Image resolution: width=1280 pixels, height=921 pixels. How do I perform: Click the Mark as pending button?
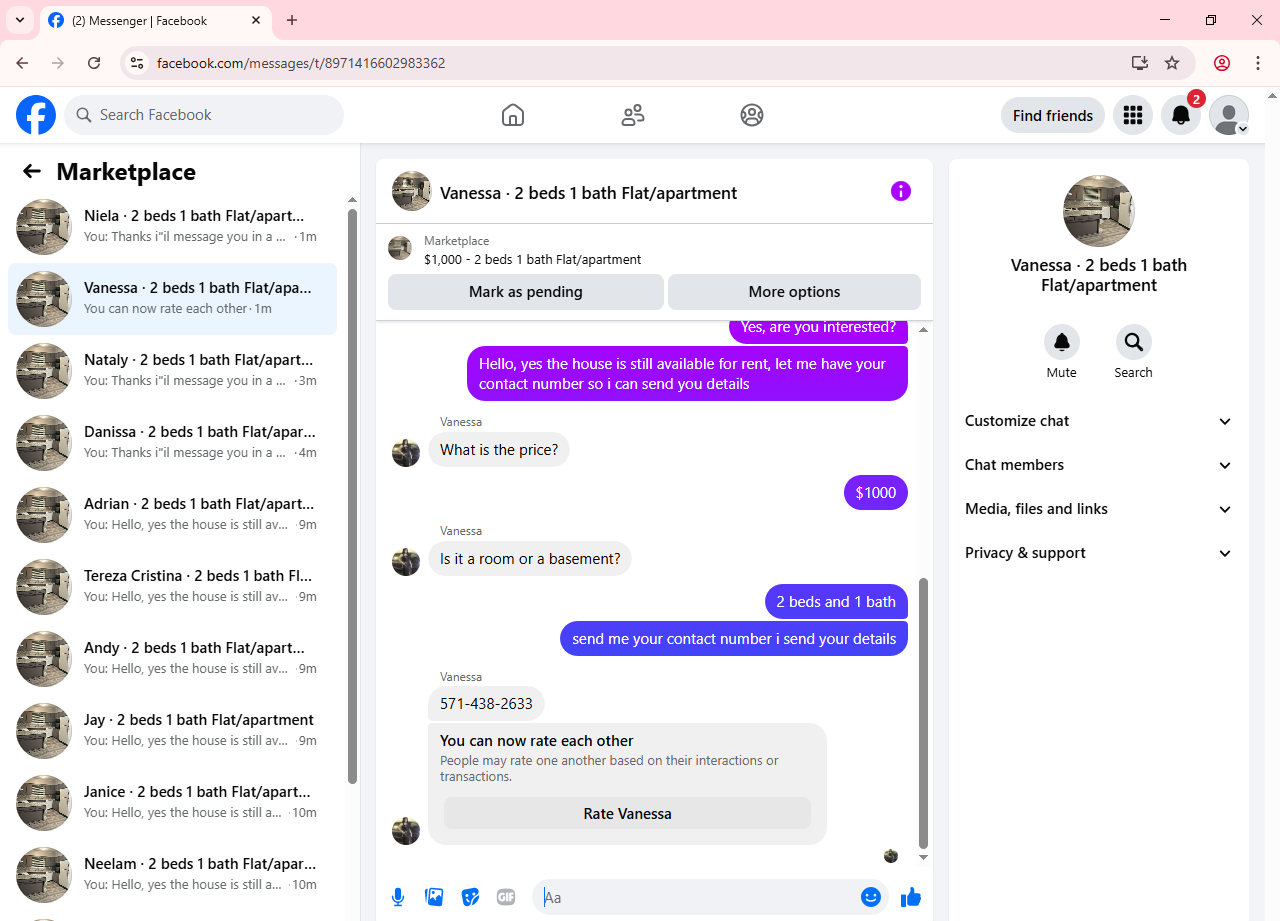[526, 292]
